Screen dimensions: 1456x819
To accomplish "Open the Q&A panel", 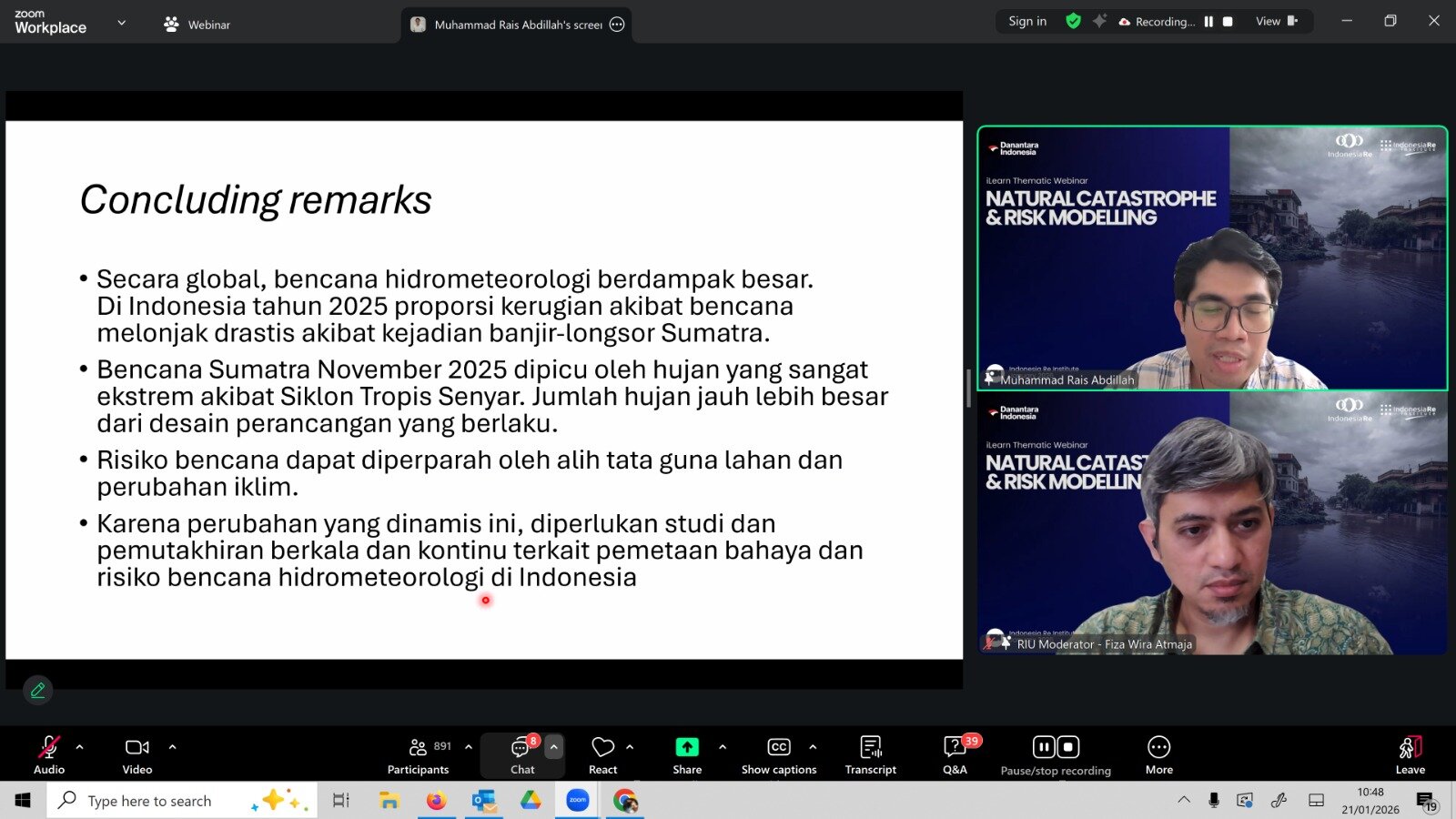I will (955, 755).
